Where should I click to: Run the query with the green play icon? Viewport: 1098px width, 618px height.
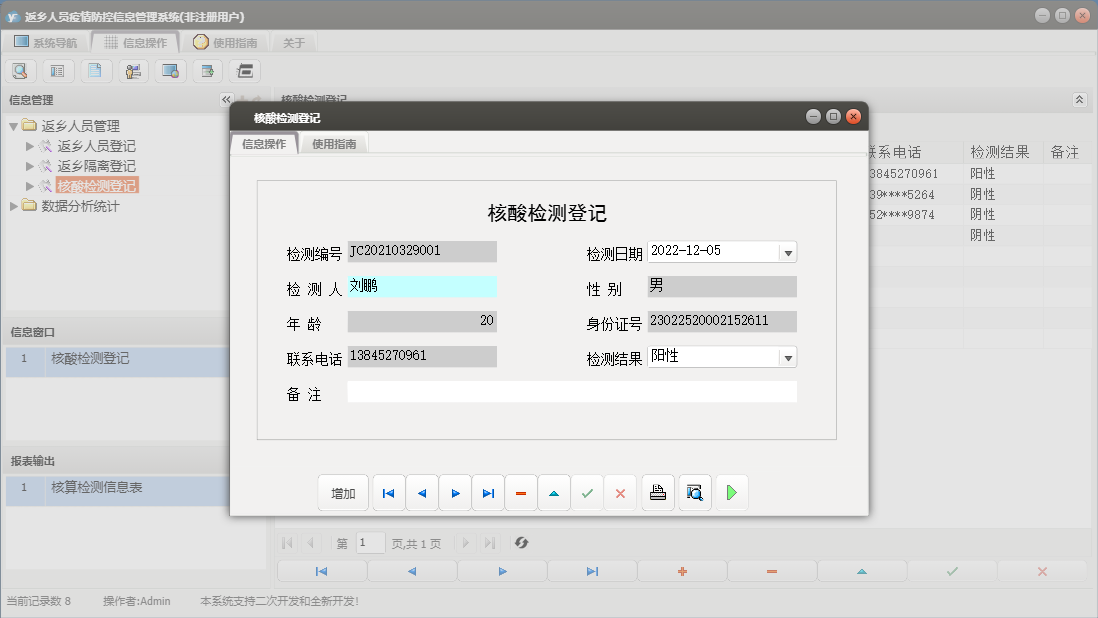point(731,492)
